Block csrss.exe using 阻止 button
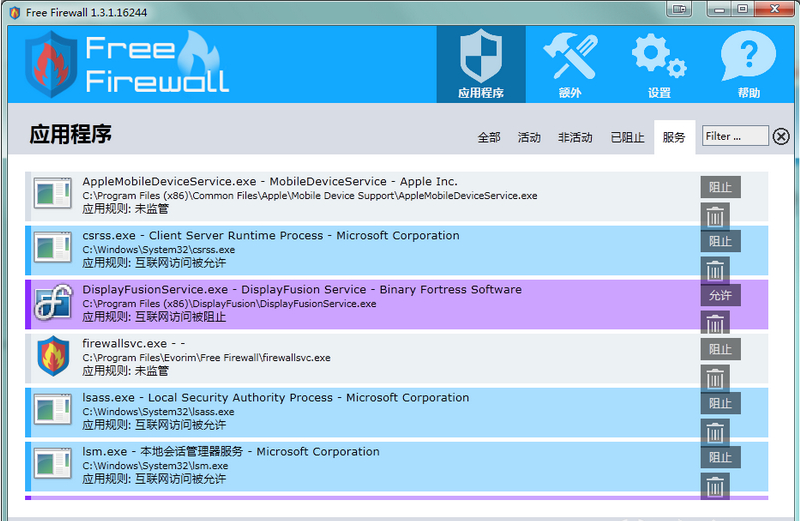This screenshot has width=800, height=521. (x=720, y=241)
